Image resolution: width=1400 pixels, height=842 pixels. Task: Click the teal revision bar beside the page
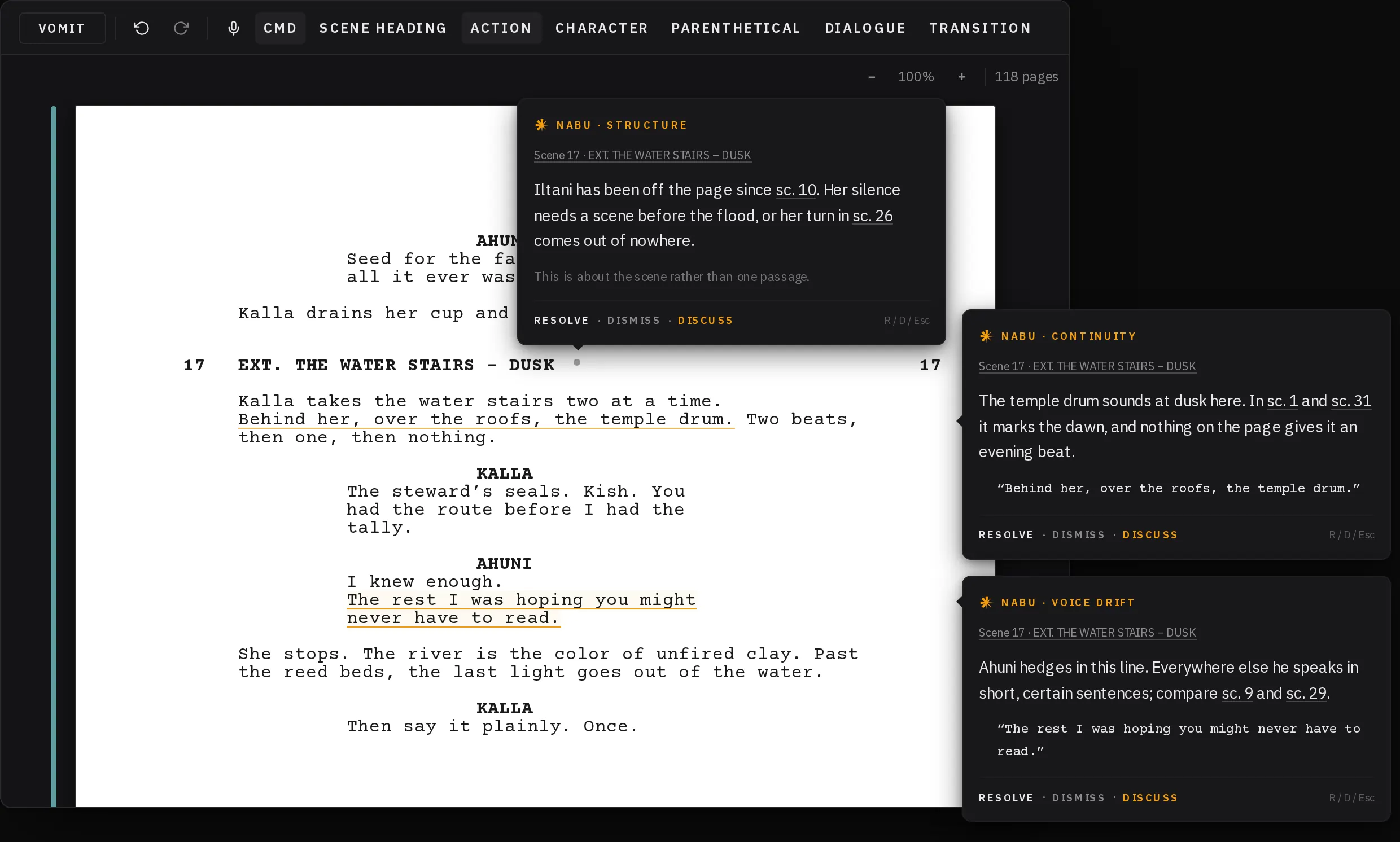53,456
